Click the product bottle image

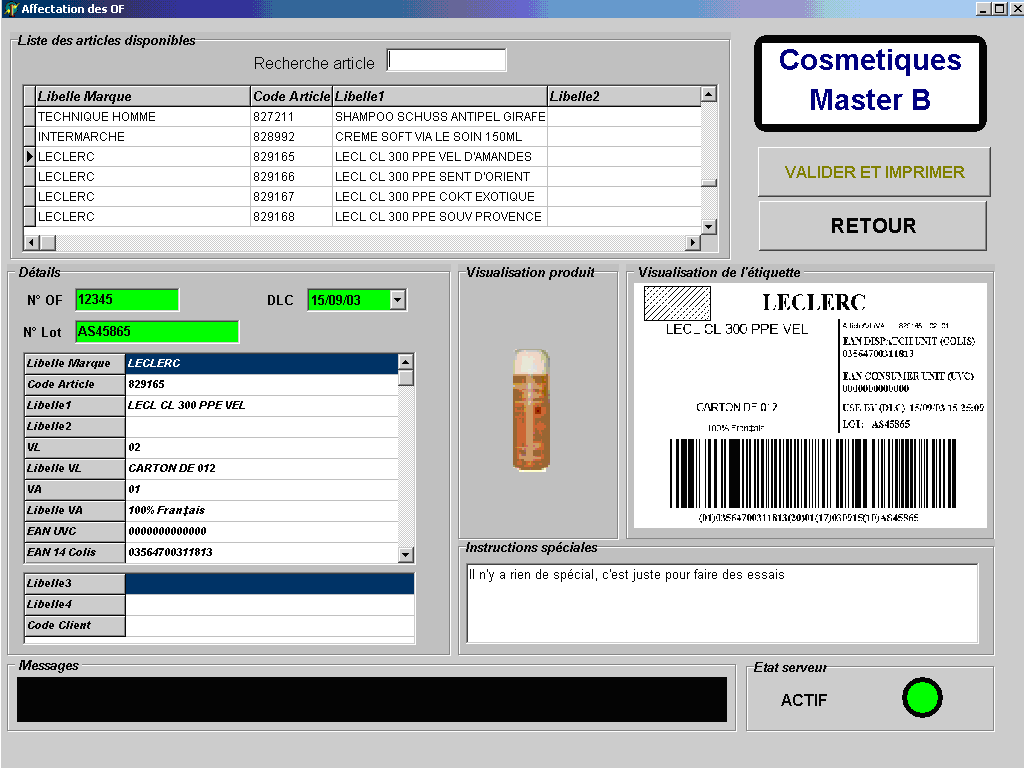coord(532,410)
